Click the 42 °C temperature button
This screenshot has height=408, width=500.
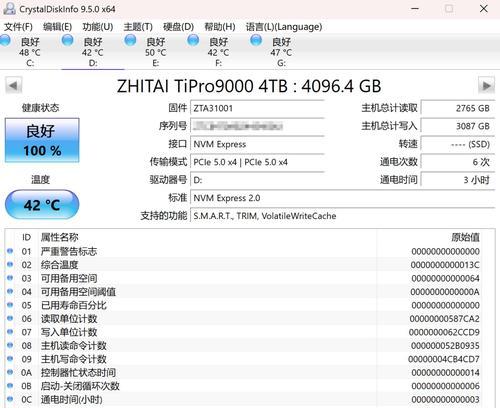coord(42,205)
